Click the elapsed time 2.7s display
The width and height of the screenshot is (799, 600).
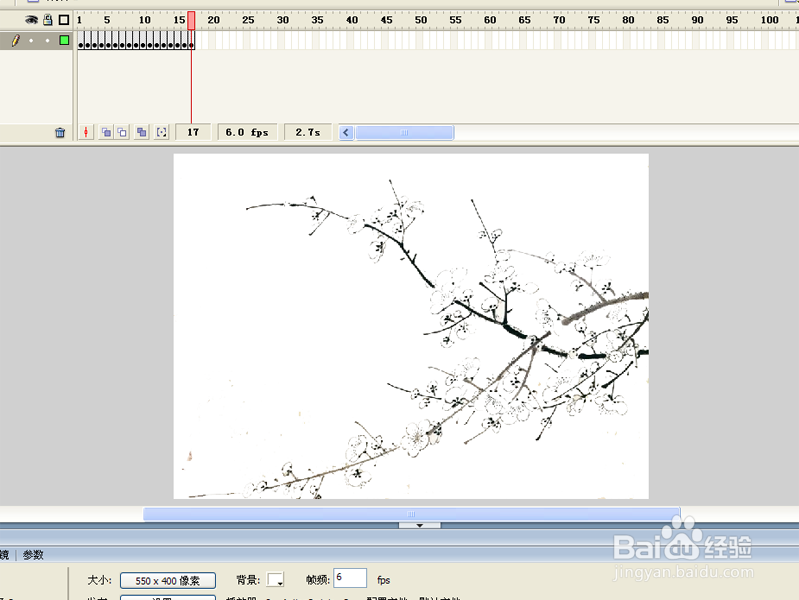coord(308,133)
